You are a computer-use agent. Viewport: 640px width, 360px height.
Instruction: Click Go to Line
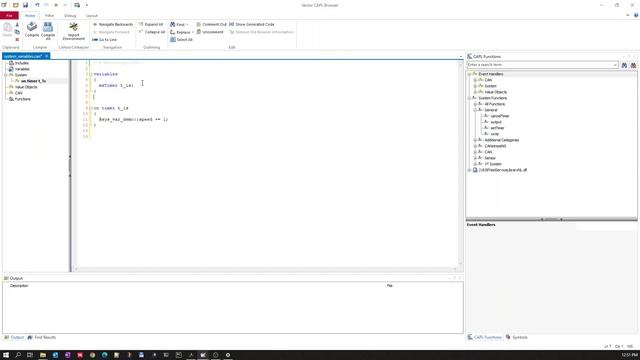[104, 40]
